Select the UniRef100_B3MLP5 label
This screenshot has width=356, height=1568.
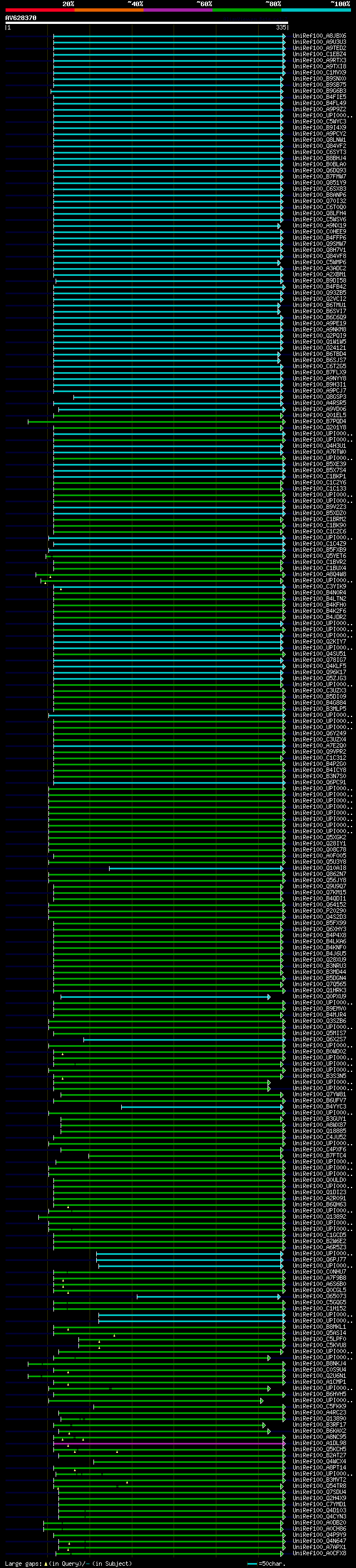click(319, 709)
